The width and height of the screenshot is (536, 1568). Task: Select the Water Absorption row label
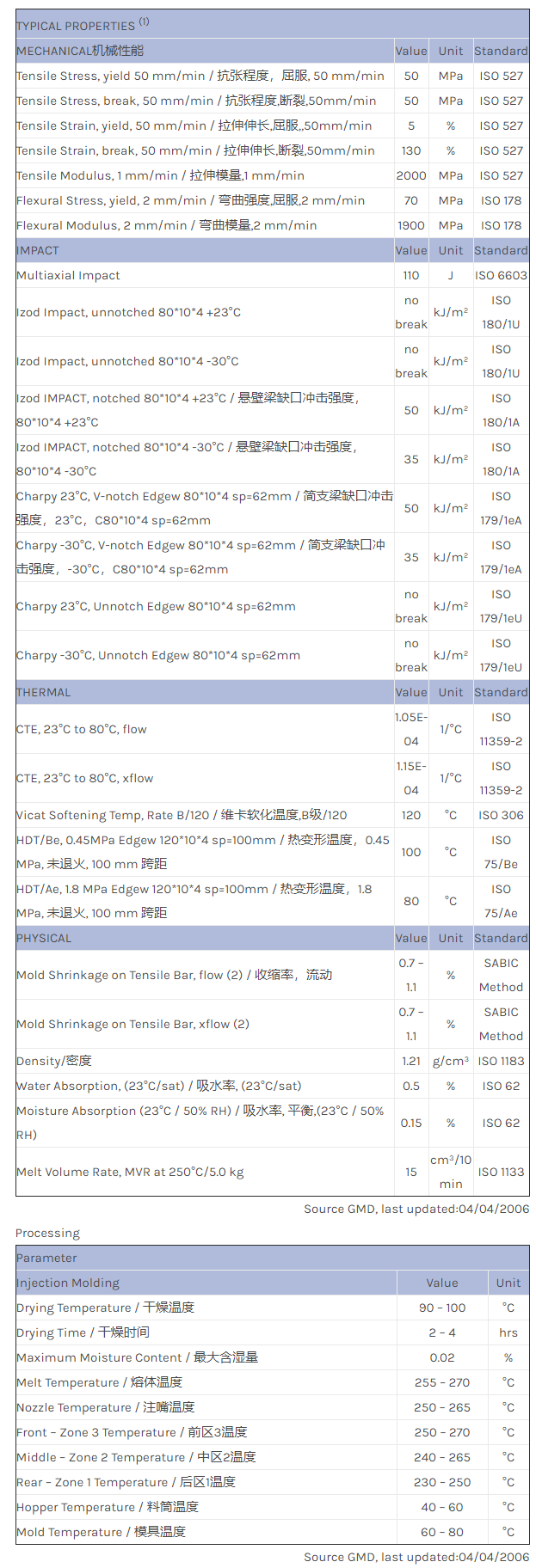pyautogui.click(x=158, y=1086)
